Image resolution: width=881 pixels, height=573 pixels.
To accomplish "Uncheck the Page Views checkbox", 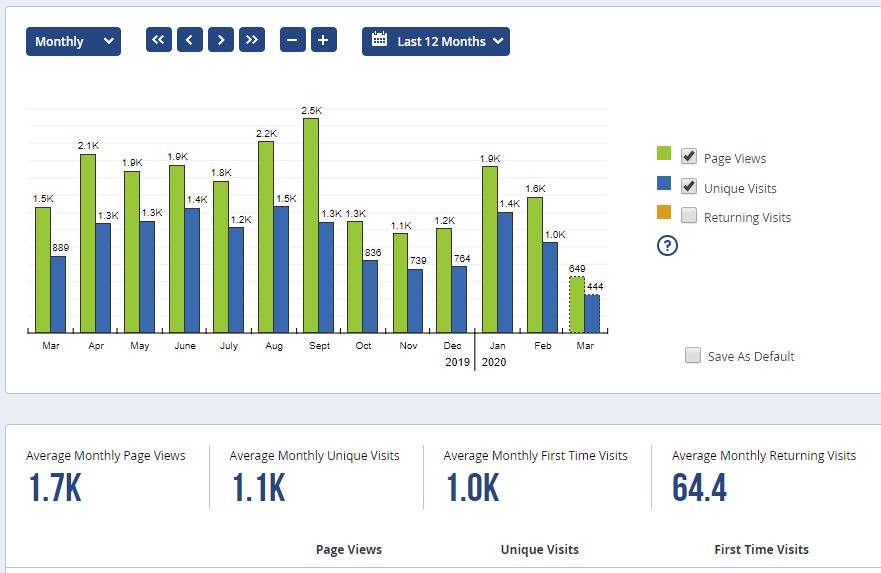I will pyautogui.click(x=689, y=156).
